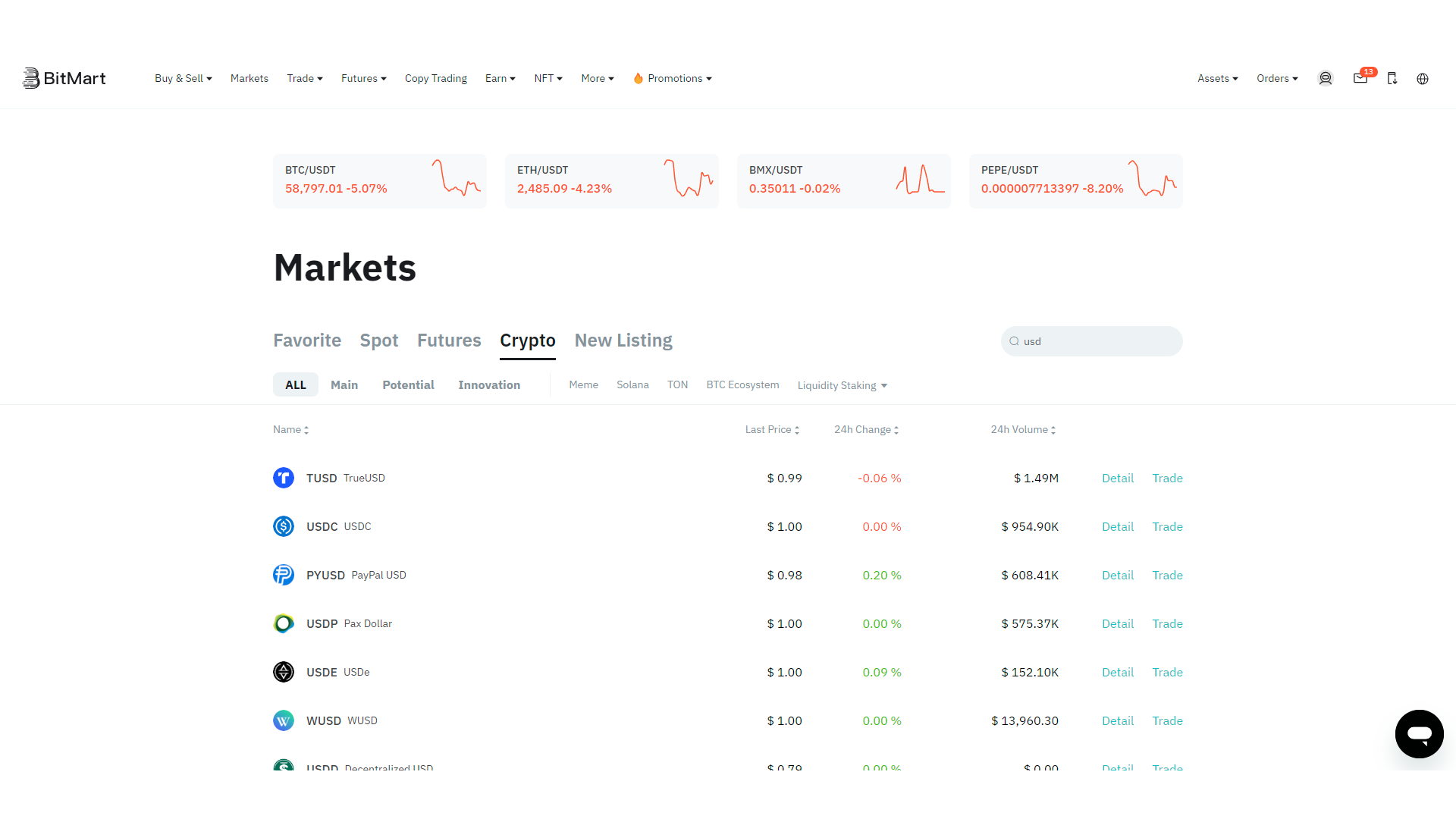Open the BMX/USDT ticker card

(844, 180)
